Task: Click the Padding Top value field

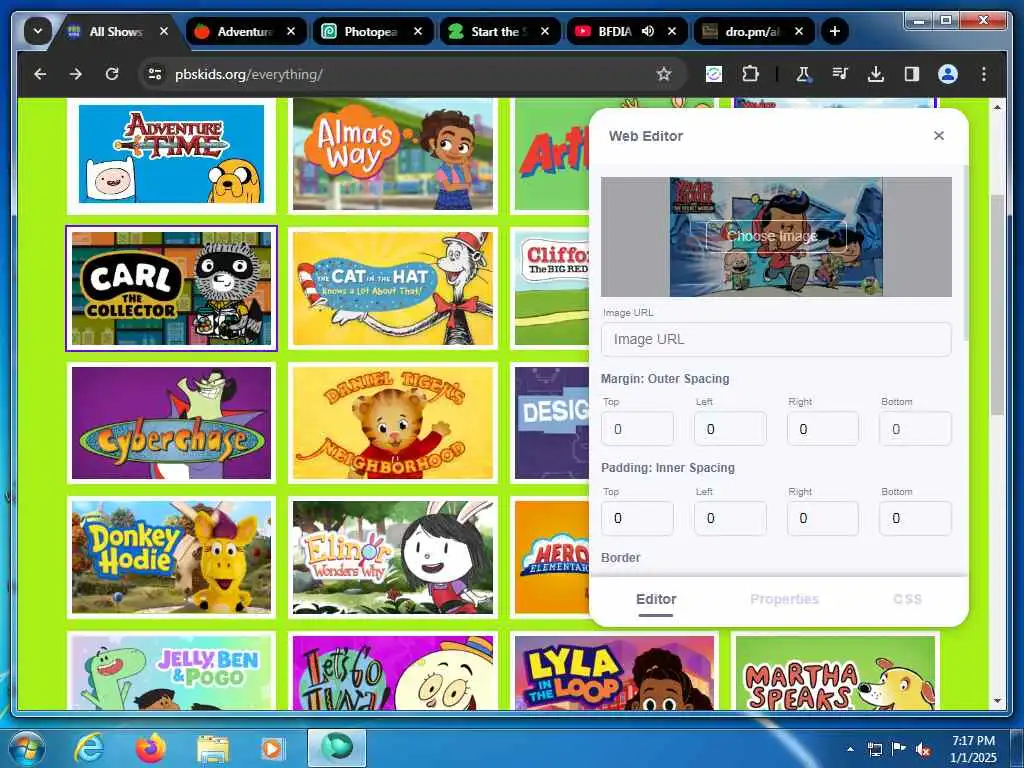Action: tap(637, 519)
